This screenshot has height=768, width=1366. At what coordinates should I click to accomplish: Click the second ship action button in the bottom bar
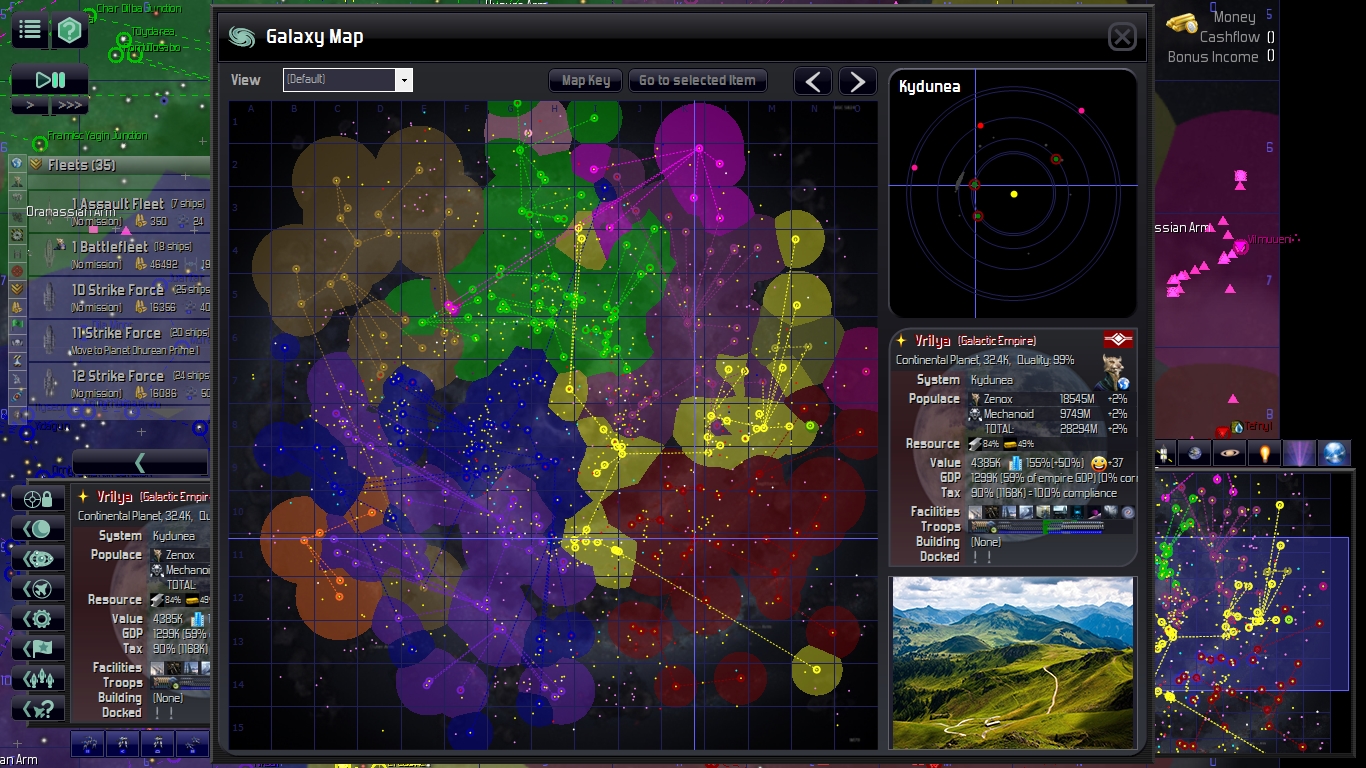click(122, 743)
